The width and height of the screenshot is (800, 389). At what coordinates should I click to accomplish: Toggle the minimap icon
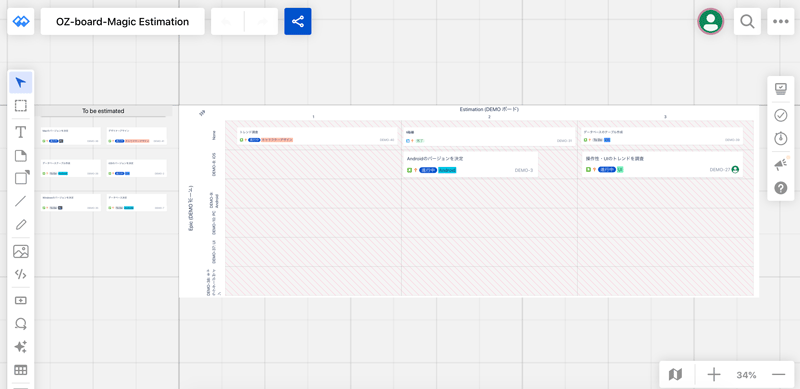(676, 375)
